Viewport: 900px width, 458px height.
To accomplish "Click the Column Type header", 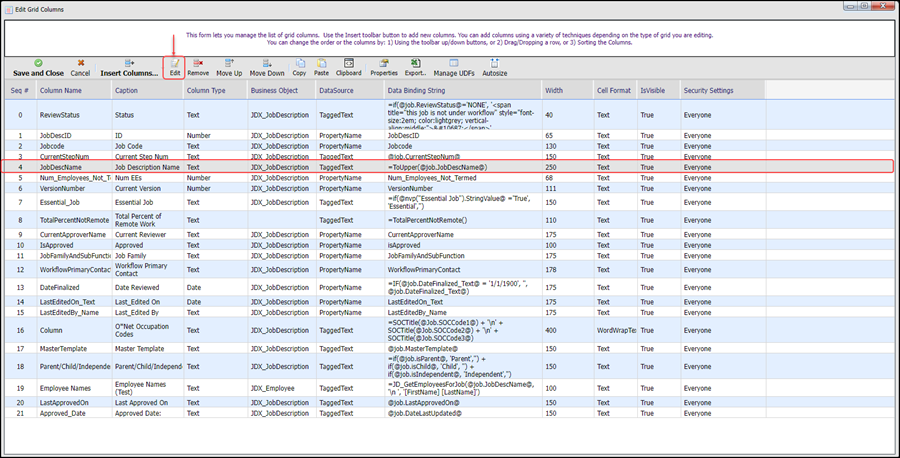I will pos(216,90).
